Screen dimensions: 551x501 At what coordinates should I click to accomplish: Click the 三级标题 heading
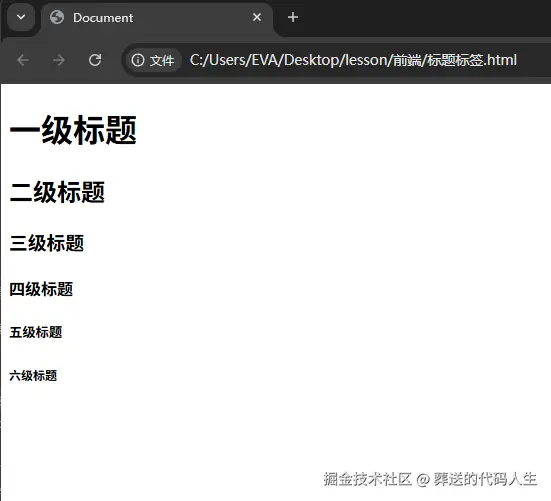coord(47,243)
